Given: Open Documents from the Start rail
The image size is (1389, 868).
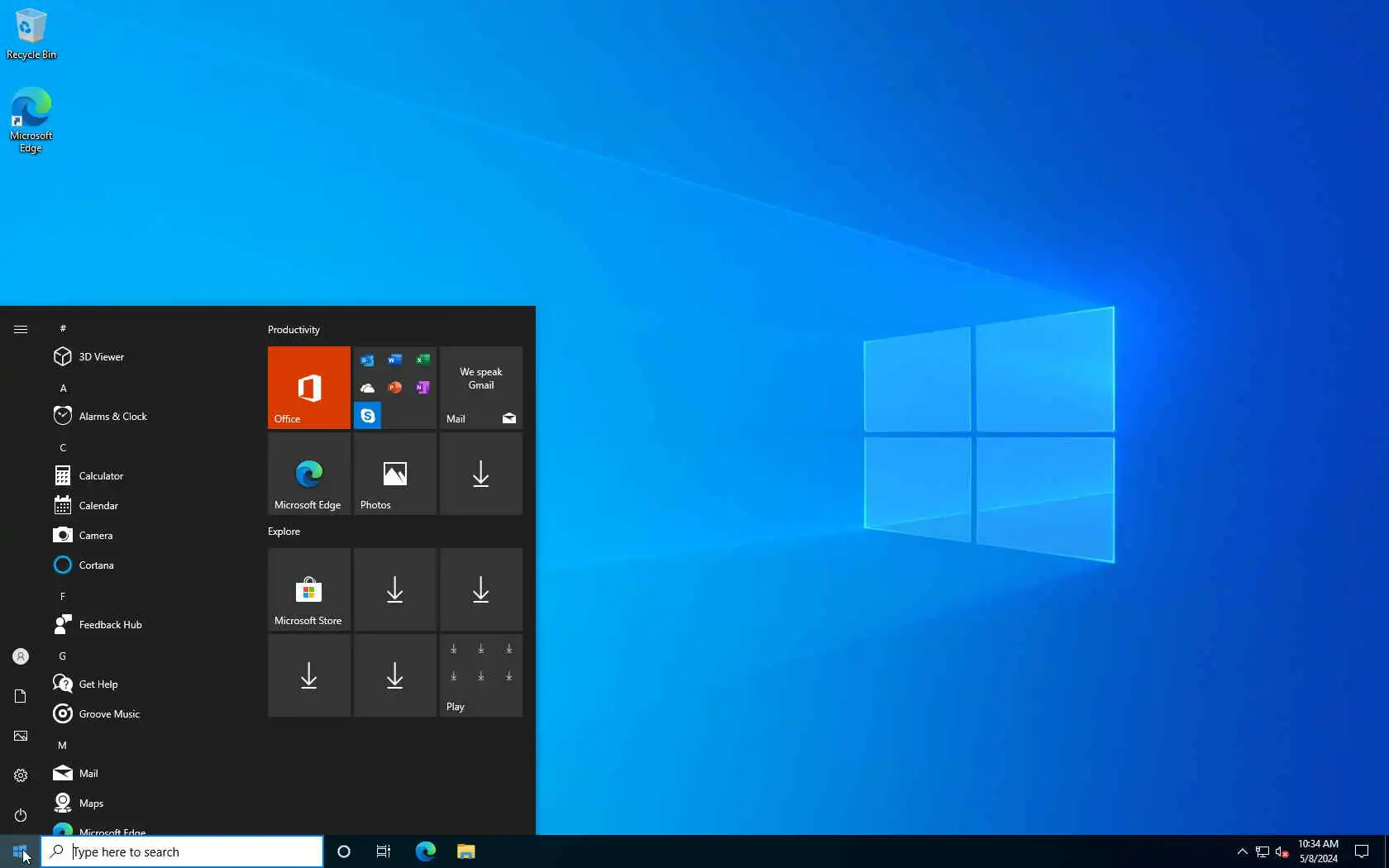Looking at the screenshot, I should [x=21, y=696].
